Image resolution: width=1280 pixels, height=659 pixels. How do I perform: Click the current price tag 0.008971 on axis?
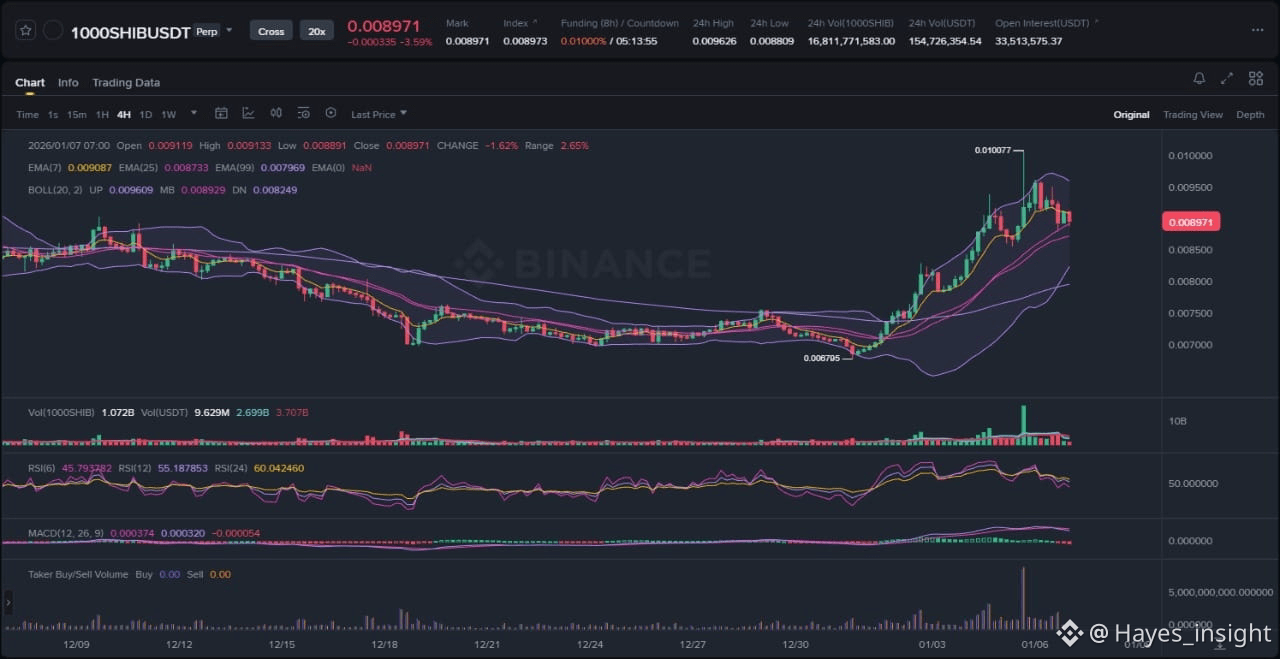click(x=1191, y=222)
